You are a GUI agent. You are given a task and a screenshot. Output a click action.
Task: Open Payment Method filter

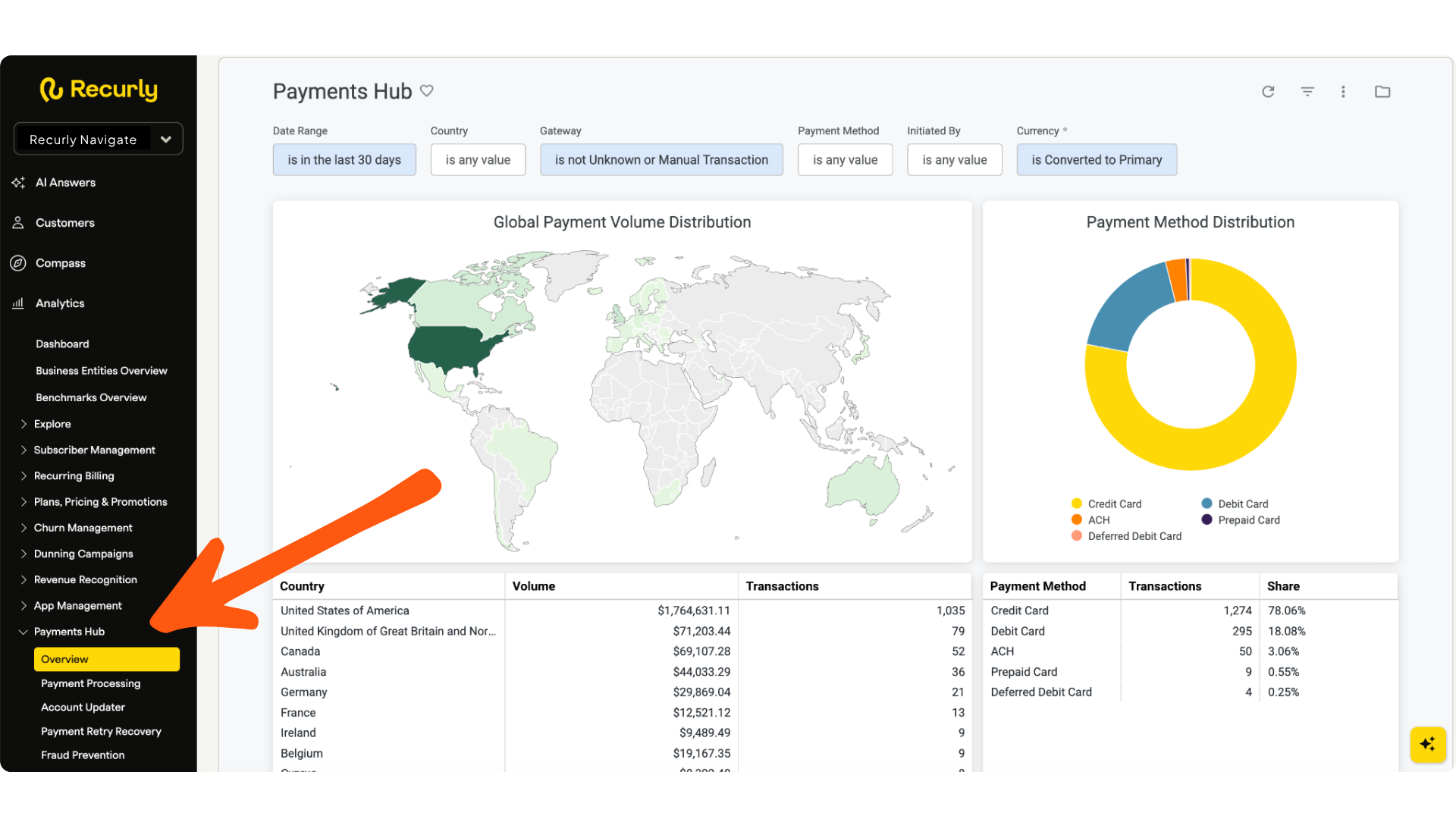click(845, 160)
